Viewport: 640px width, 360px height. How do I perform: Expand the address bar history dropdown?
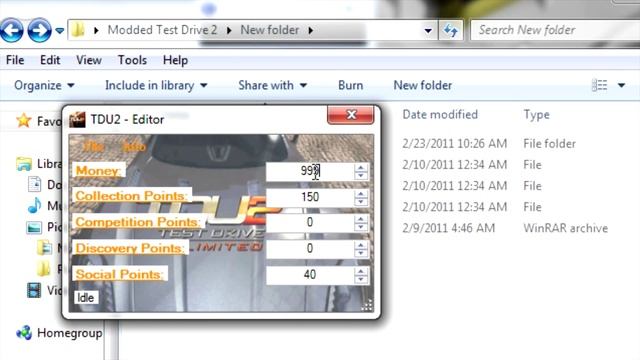428,31
